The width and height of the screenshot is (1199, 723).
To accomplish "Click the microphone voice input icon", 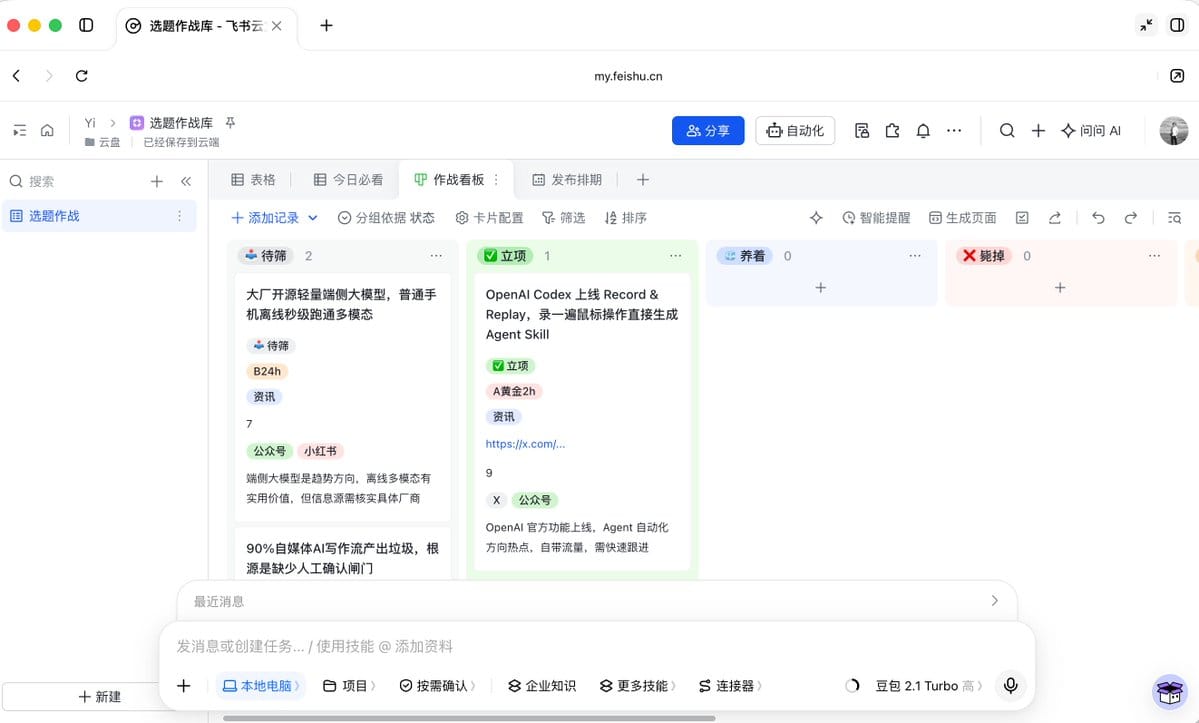I will (1010, 686).
